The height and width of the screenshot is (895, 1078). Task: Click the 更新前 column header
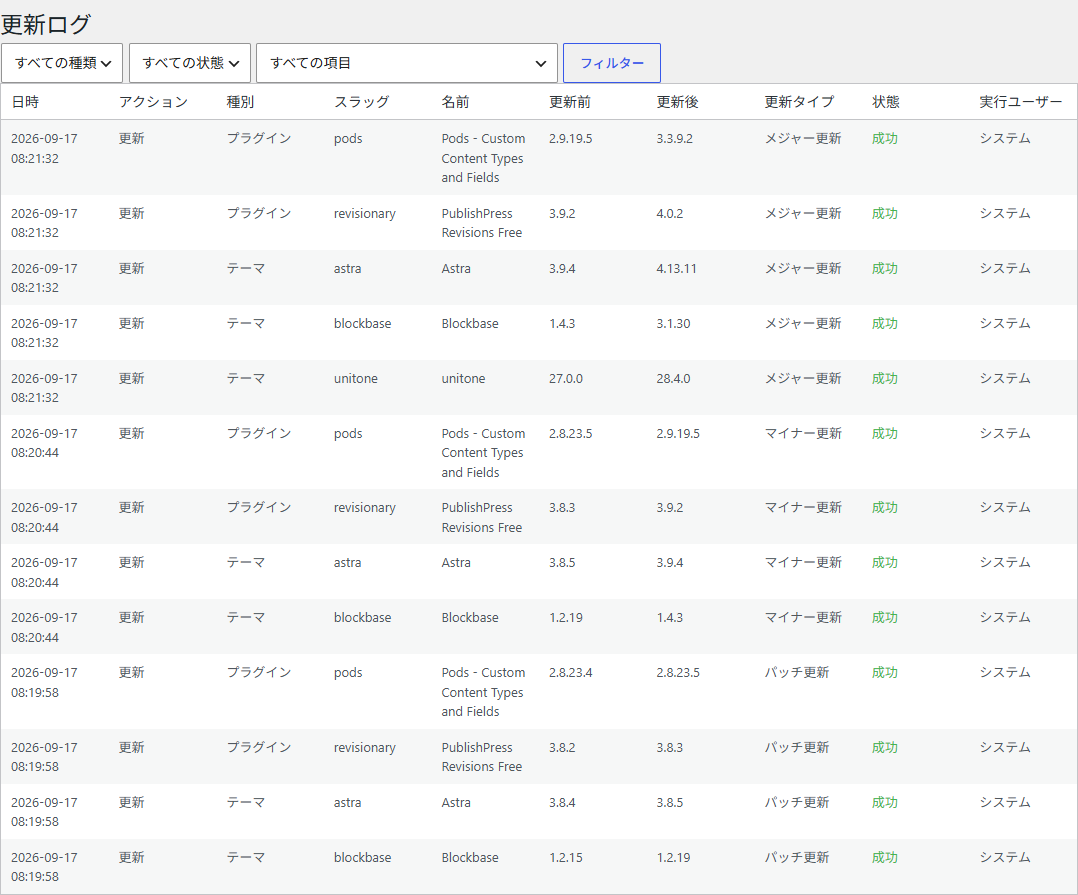pyautogui.click(x=570, y=102)
